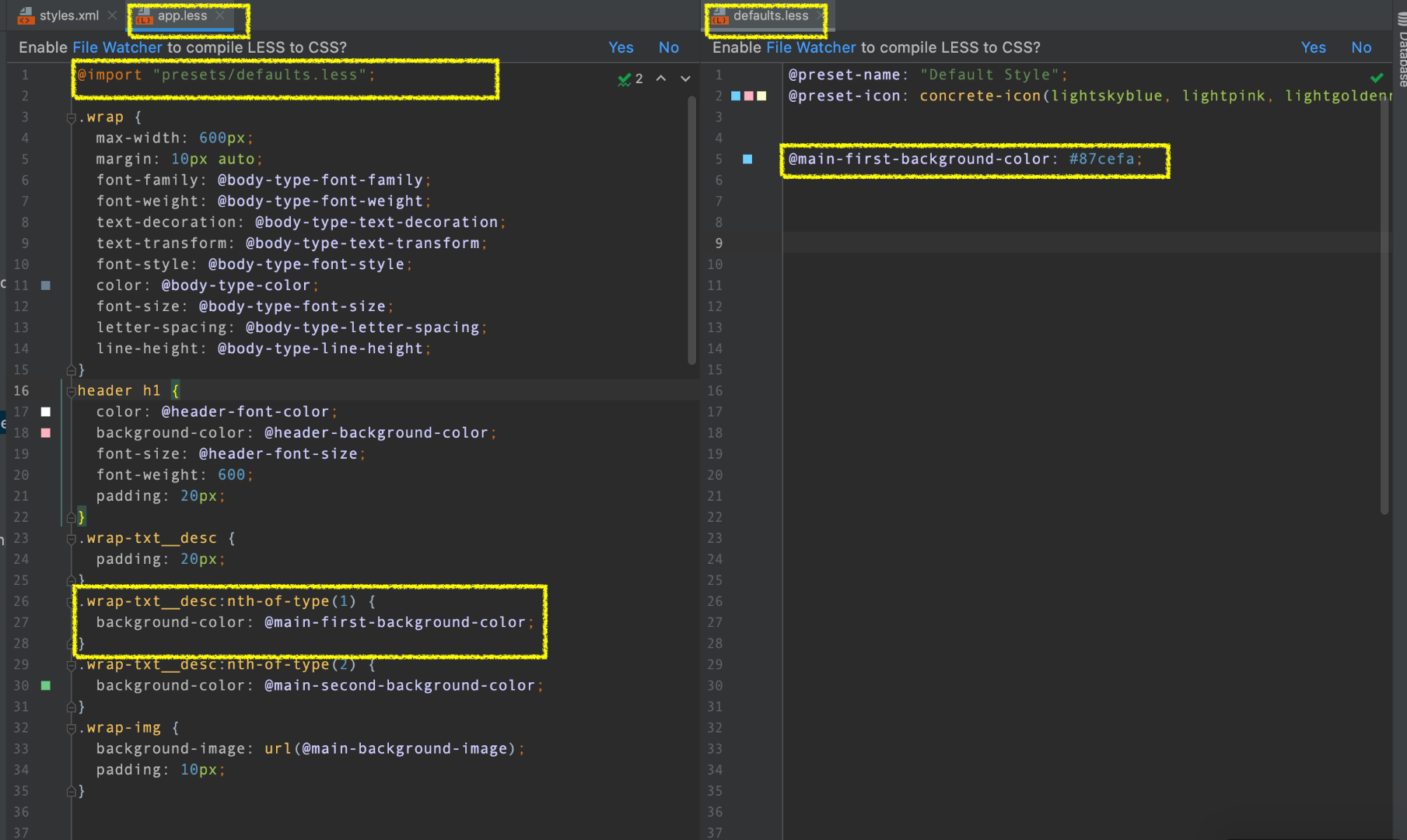Viewport: 1407px width, 840px height.
Task: Click @body-type-text-transform variable
Action: (362, 243)
